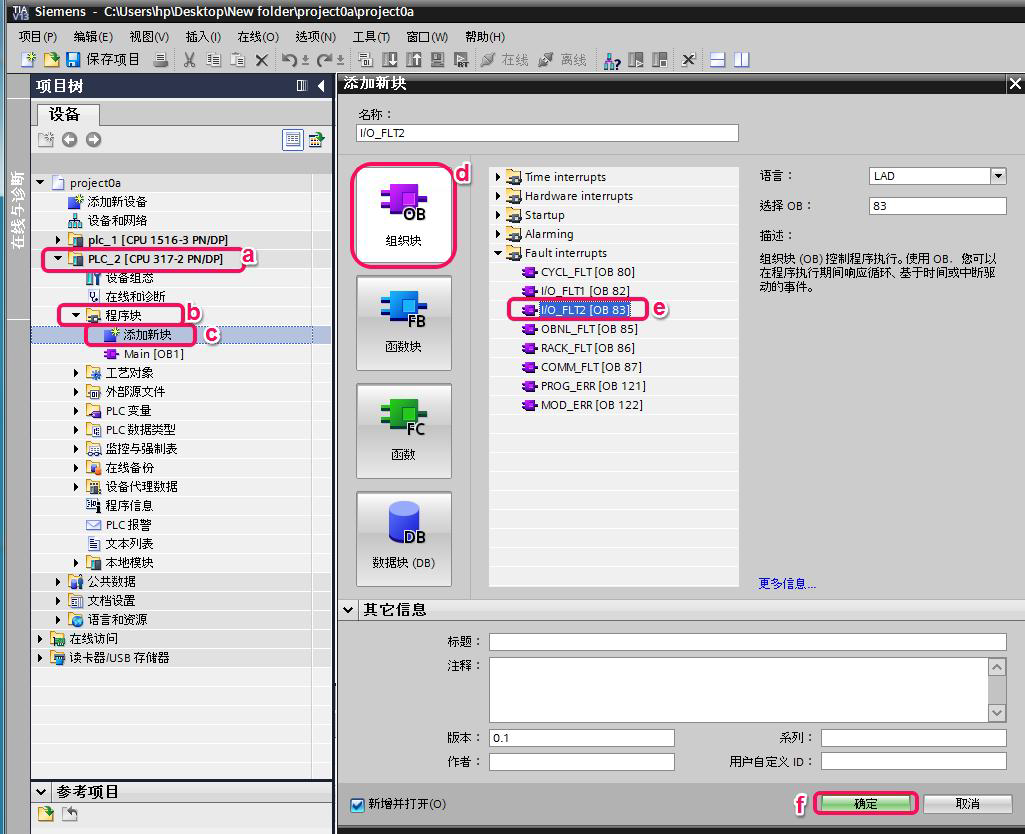Collapse the Fault interrupts folder
The height and width of the screenshot is (834, 1025).
pyautogui.click(x=498, y=252)
